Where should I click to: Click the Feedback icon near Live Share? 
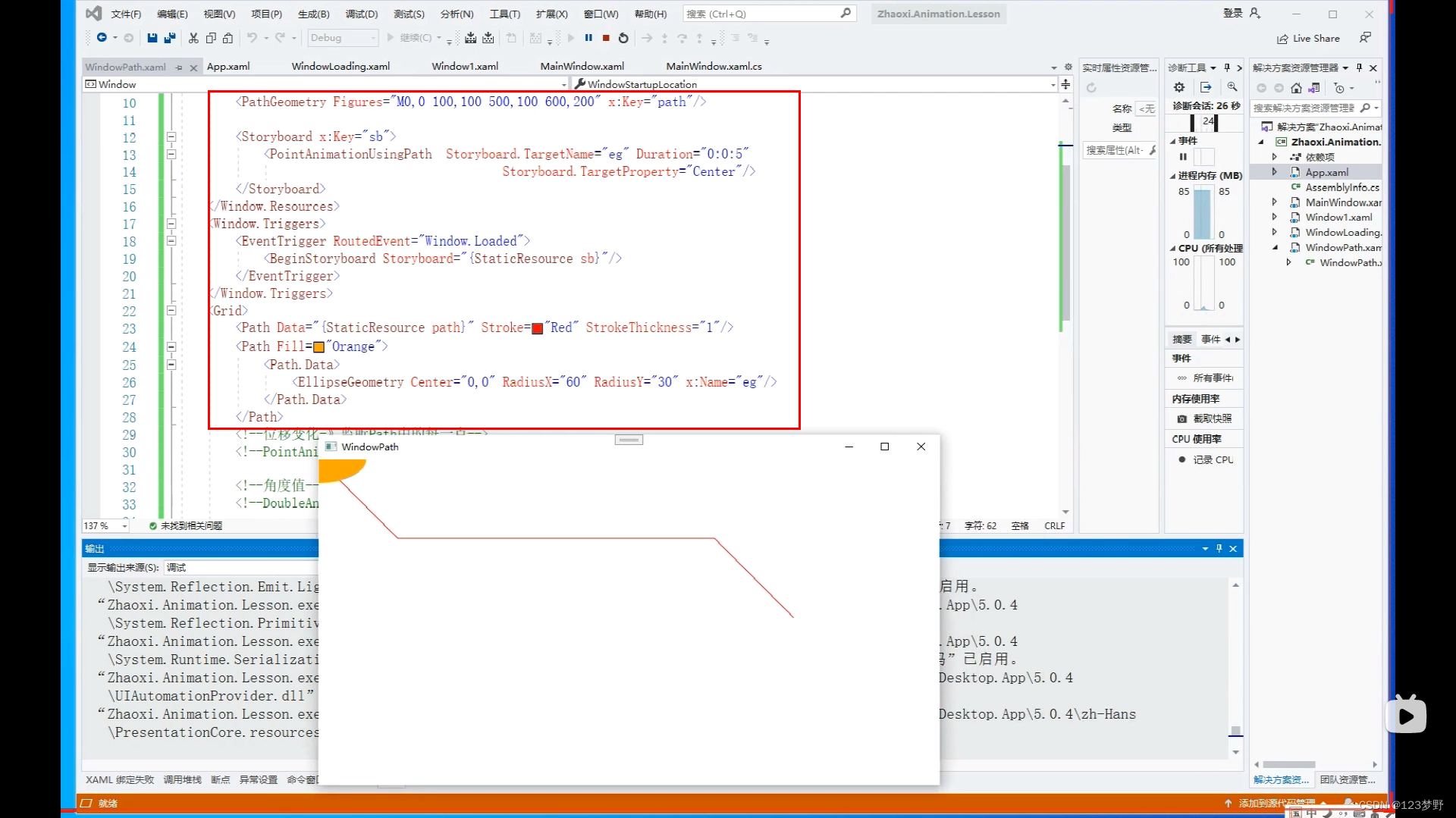1365,38
